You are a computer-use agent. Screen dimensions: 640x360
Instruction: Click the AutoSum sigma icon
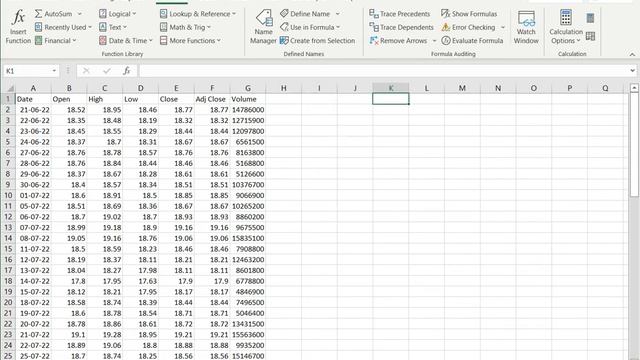38,14
